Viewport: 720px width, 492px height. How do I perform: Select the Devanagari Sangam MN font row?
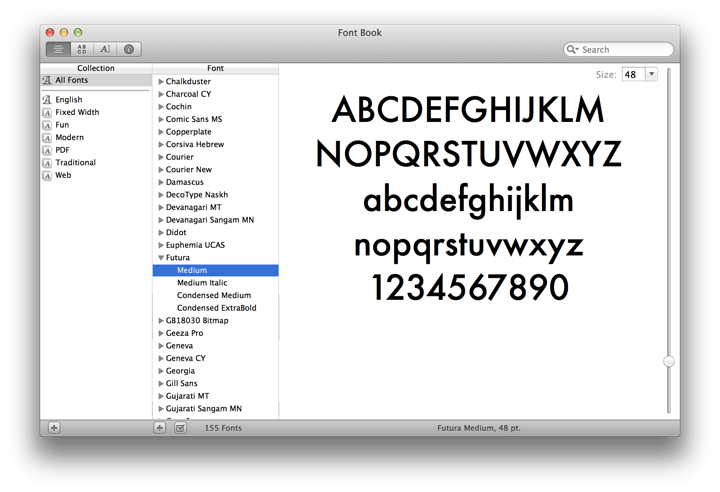click(215, 220)
